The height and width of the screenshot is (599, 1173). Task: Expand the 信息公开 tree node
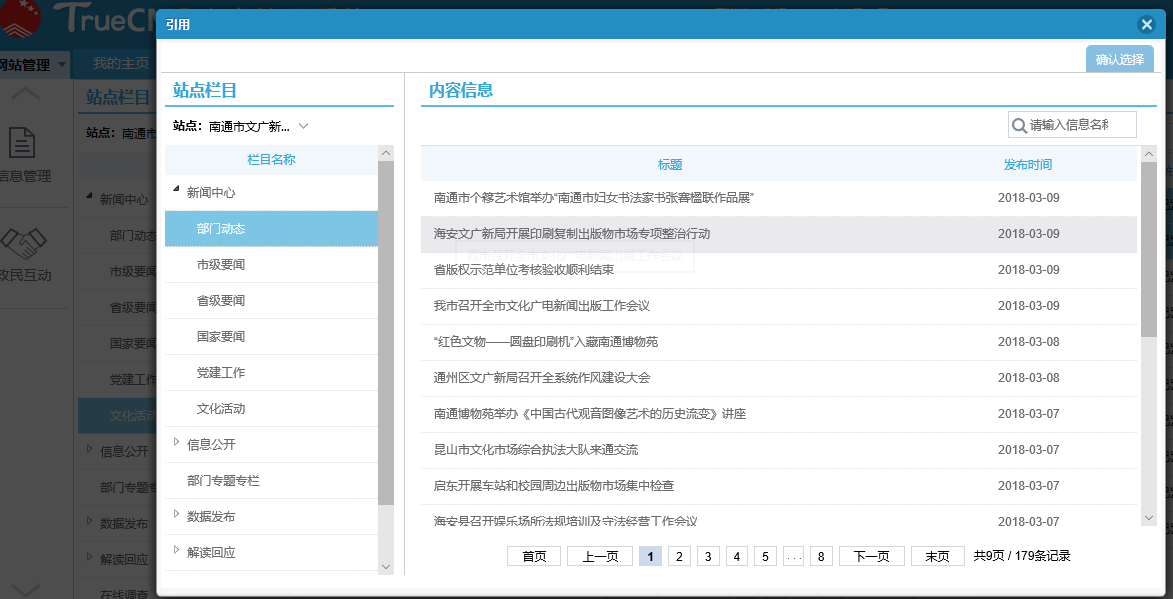click(177, 443)
